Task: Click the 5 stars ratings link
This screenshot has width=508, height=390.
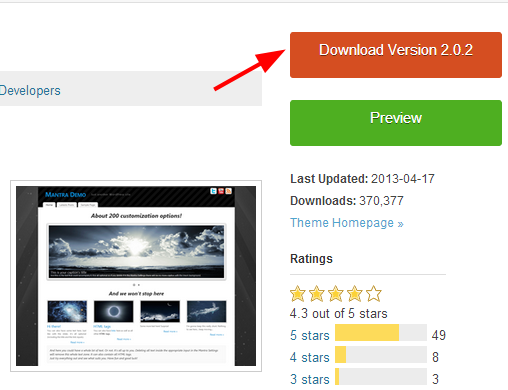Action: (310, 335)
